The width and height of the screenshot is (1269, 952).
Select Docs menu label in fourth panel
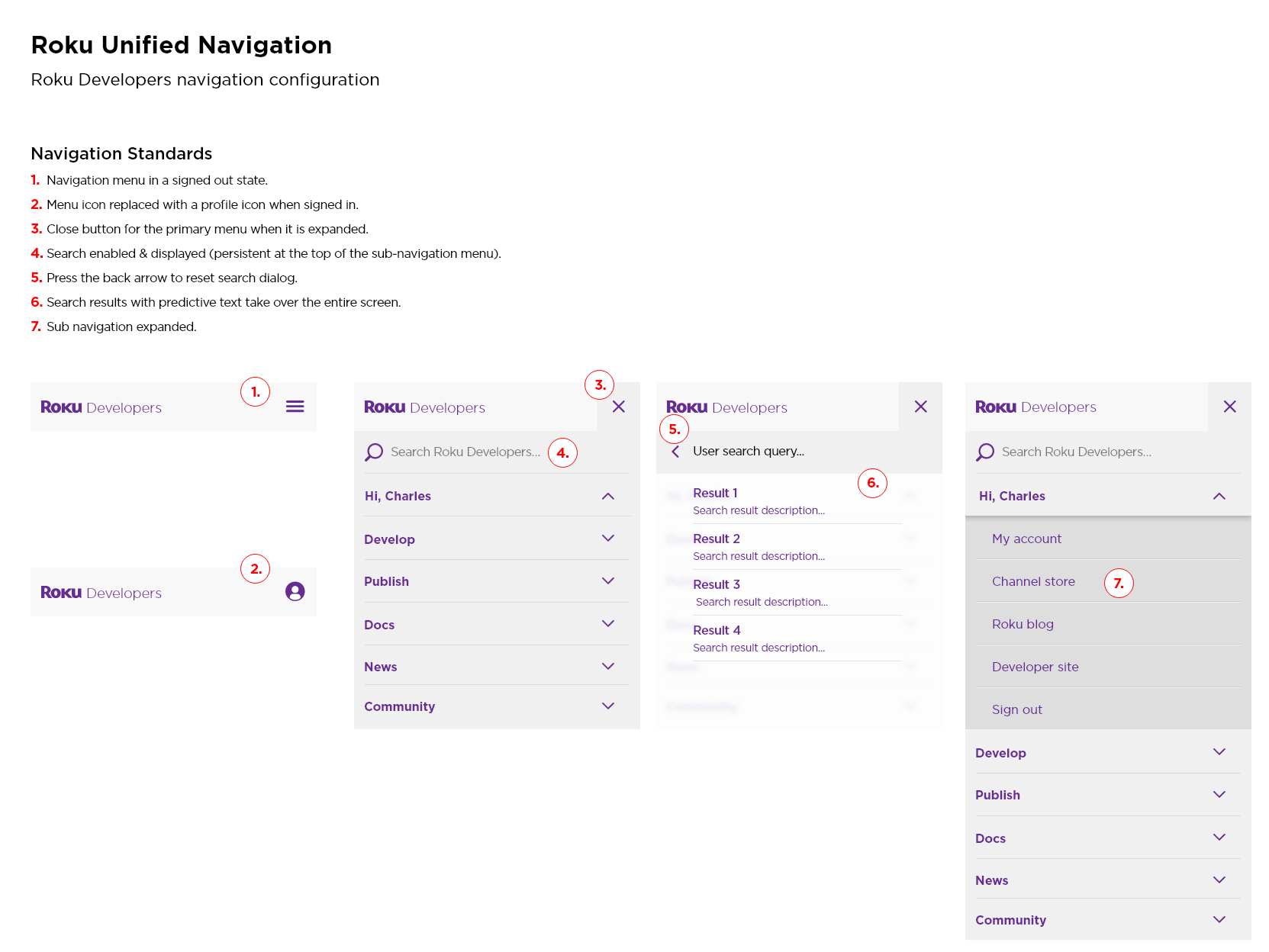click(990, 838)
